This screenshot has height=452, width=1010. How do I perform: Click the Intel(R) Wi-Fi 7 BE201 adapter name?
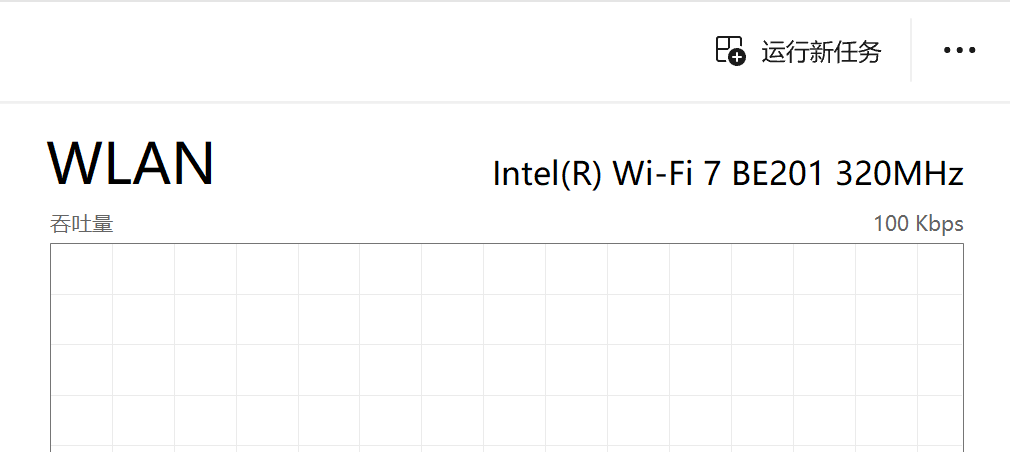[x=728, y=174]
